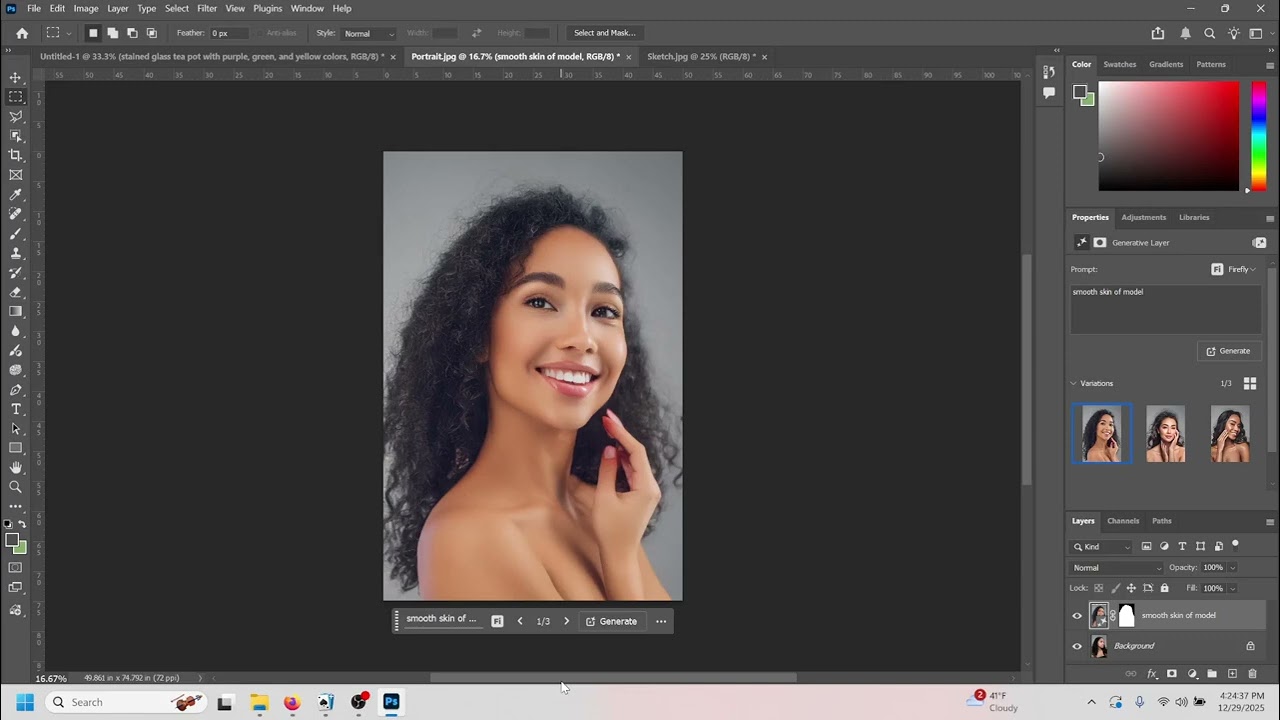Select the Pen tool

point(15,390)
